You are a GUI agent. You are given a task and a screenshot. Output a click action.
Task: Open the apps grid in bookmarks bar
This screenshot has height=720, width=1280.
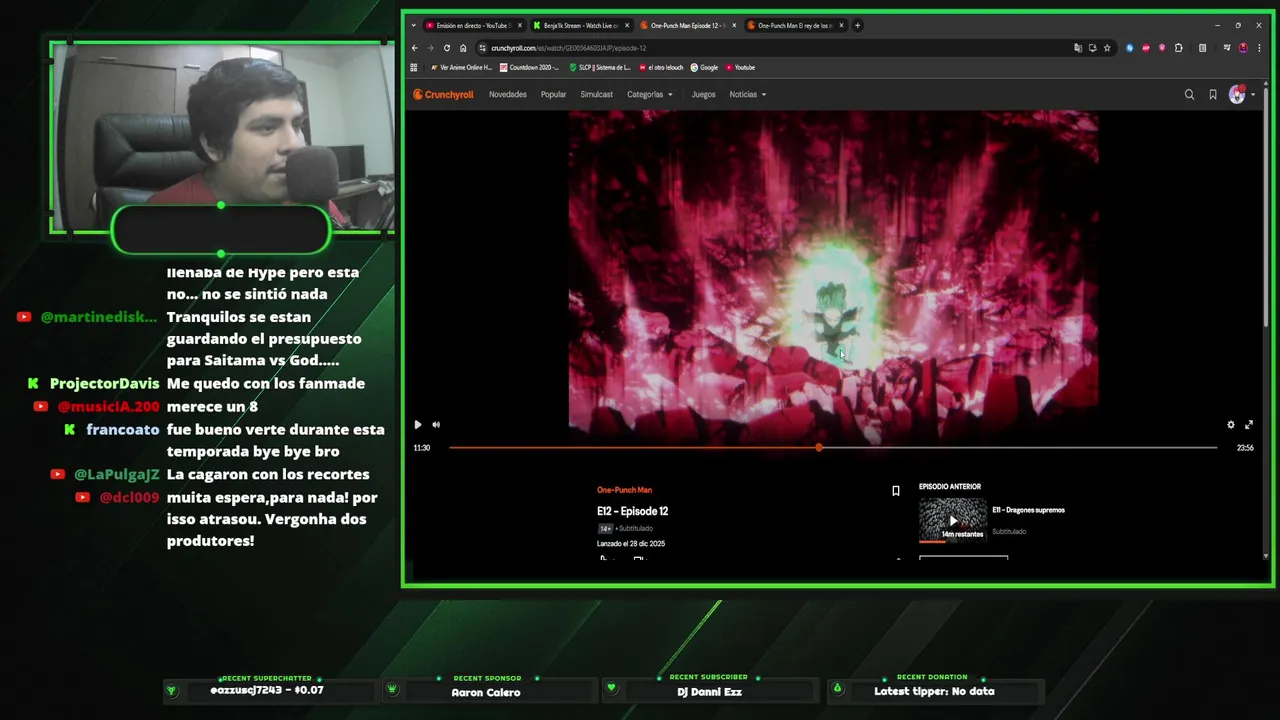(414, 68)
